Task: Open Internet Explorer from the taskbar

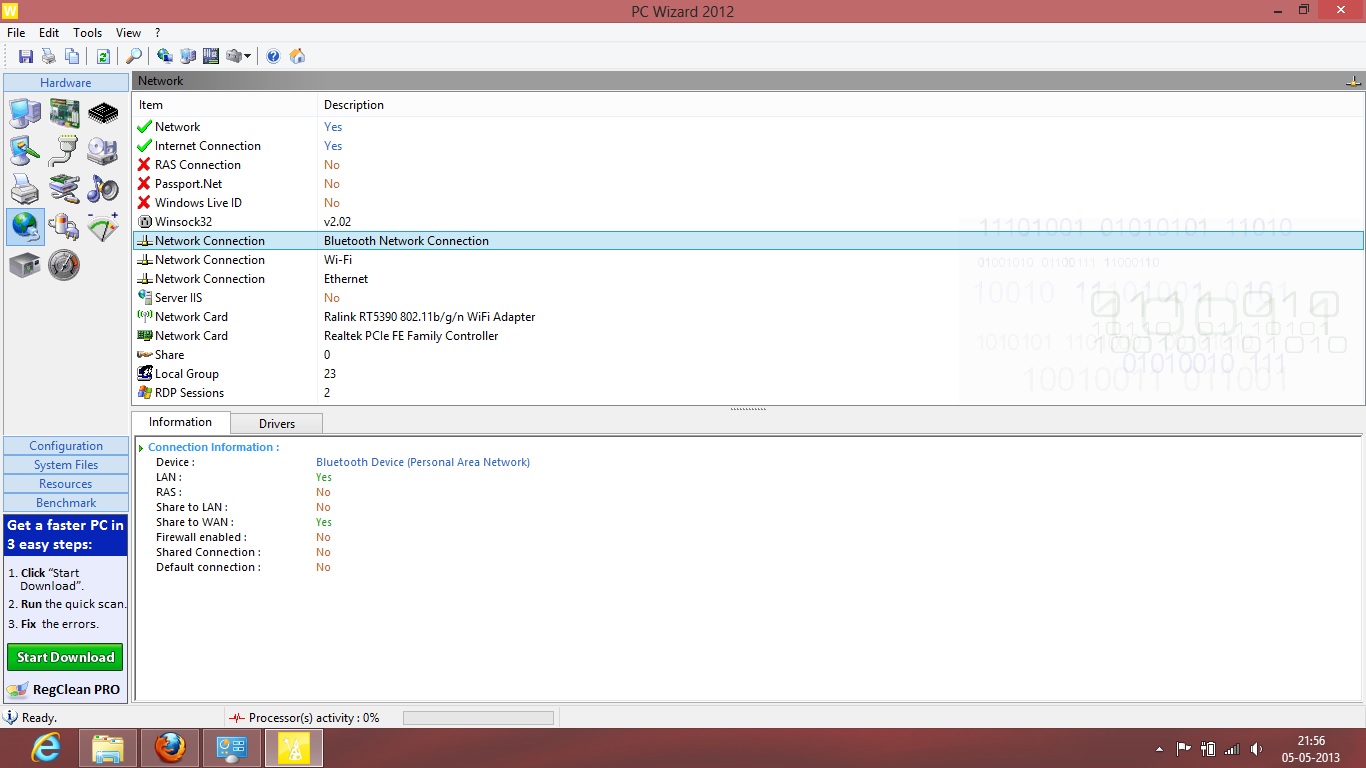Action: coord(45,748)
